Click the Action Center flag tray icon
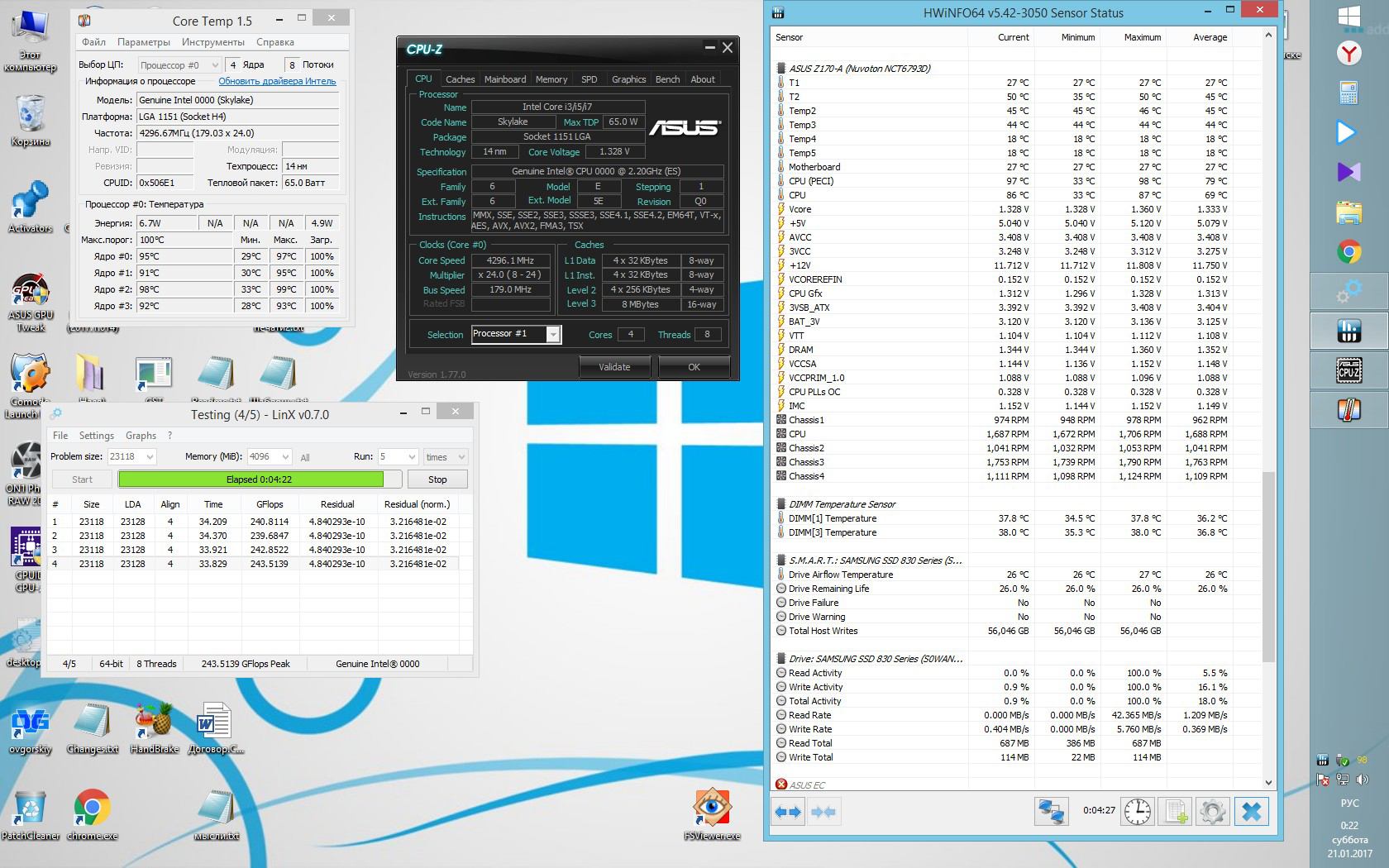 click(x=1323, y=780)
